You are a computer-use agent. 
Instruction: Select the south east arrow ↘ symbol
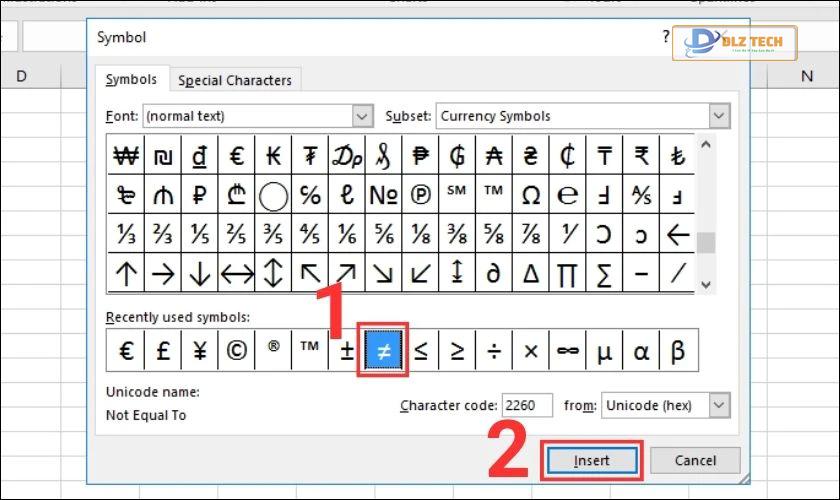point(384,273)
